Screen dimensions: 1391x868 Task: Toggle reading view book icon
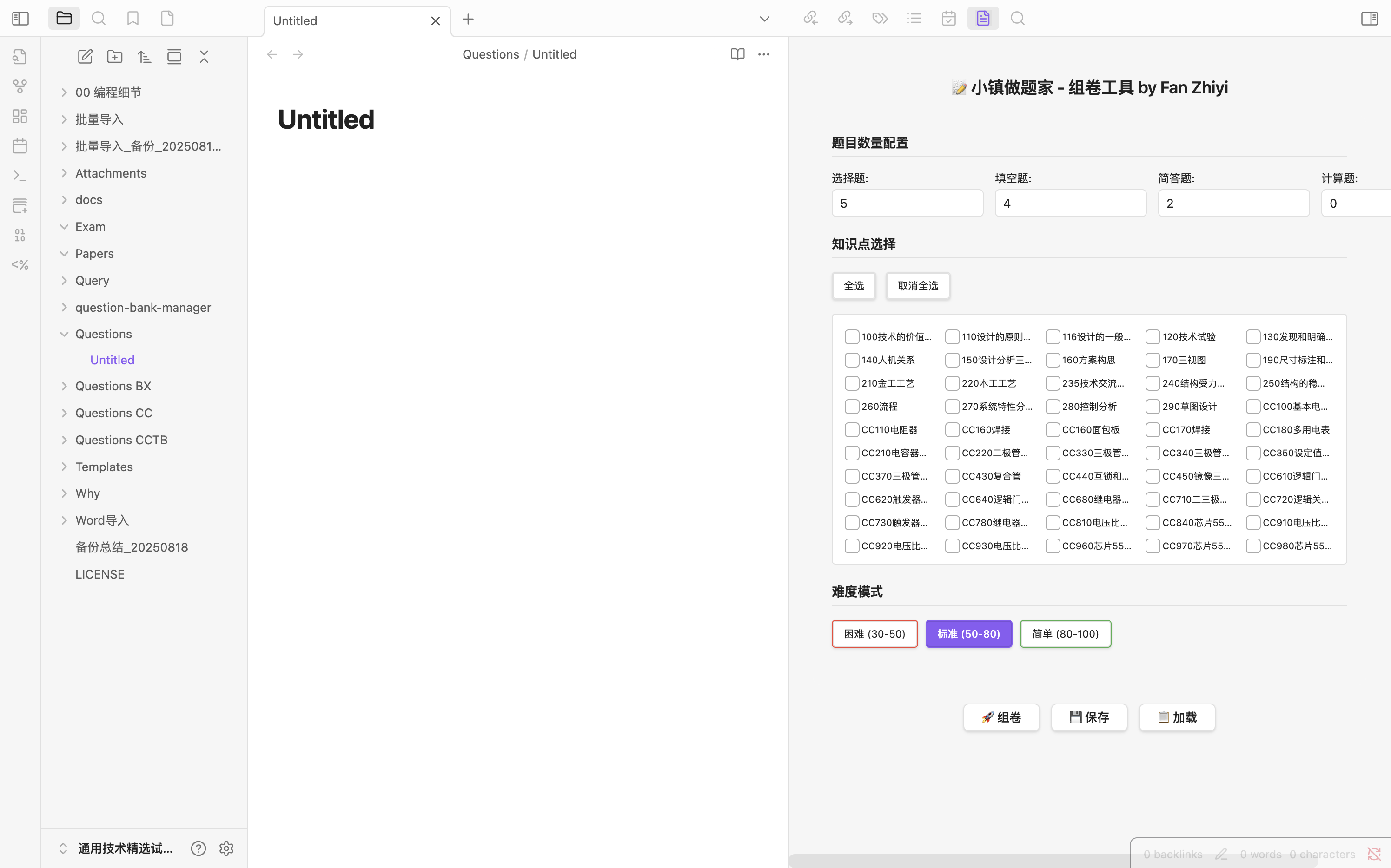click(737, 54)
